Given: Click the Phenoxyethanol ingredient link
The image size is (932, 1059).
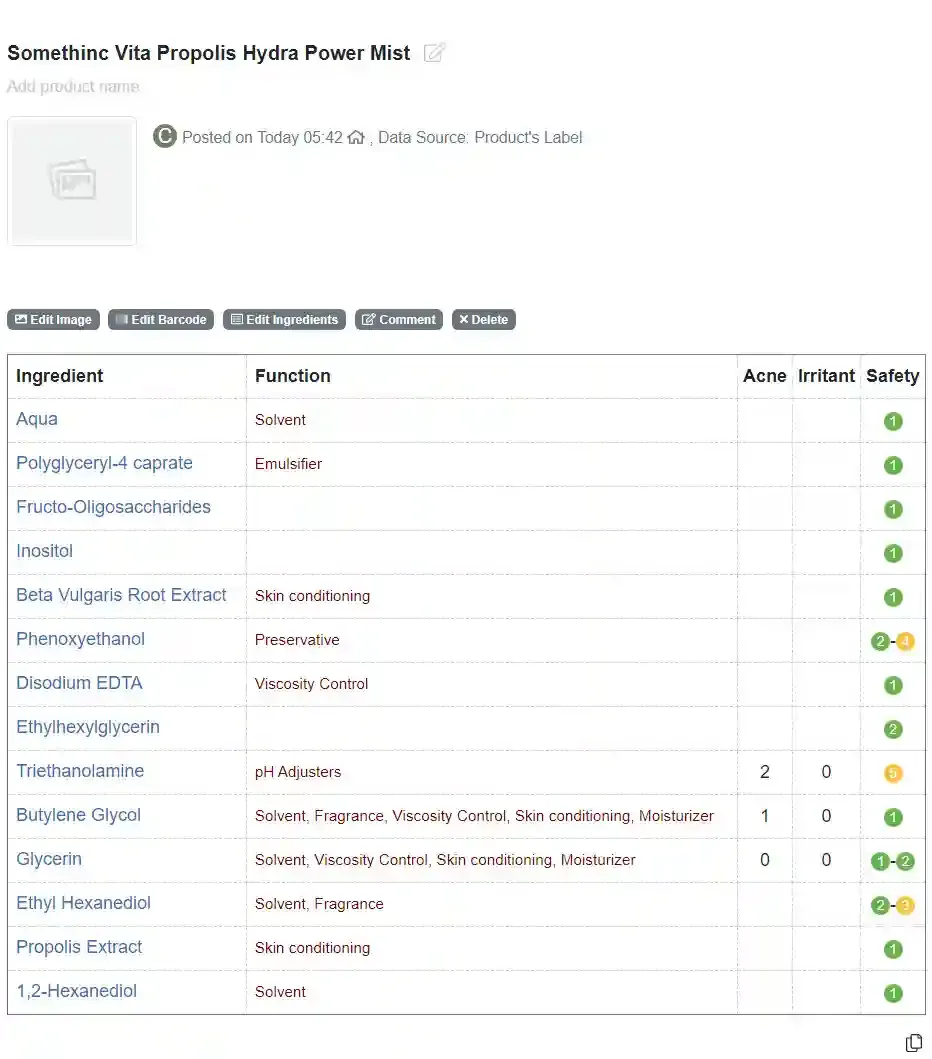Looking at the screenshot, I should pos(80,639).
